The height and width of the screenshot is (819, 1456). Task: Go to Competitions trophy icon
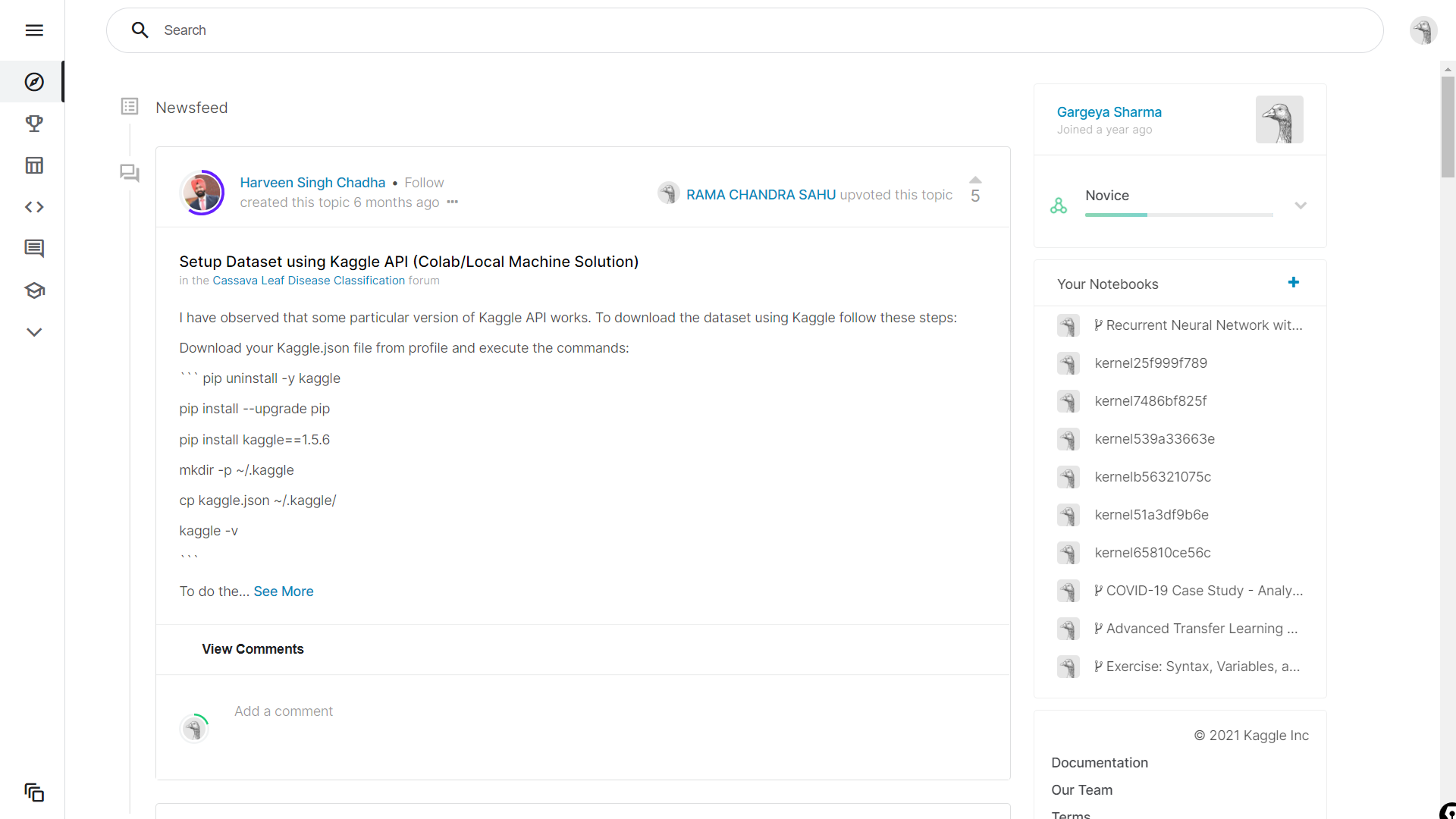[x=34, y=124]
